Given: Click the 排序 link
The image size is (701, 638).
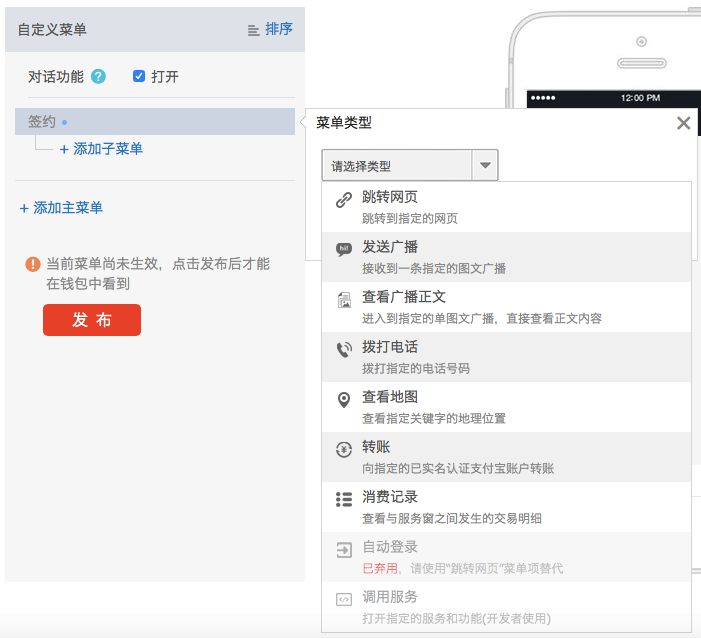Looking at the screenshot, I should coord(279,29).
